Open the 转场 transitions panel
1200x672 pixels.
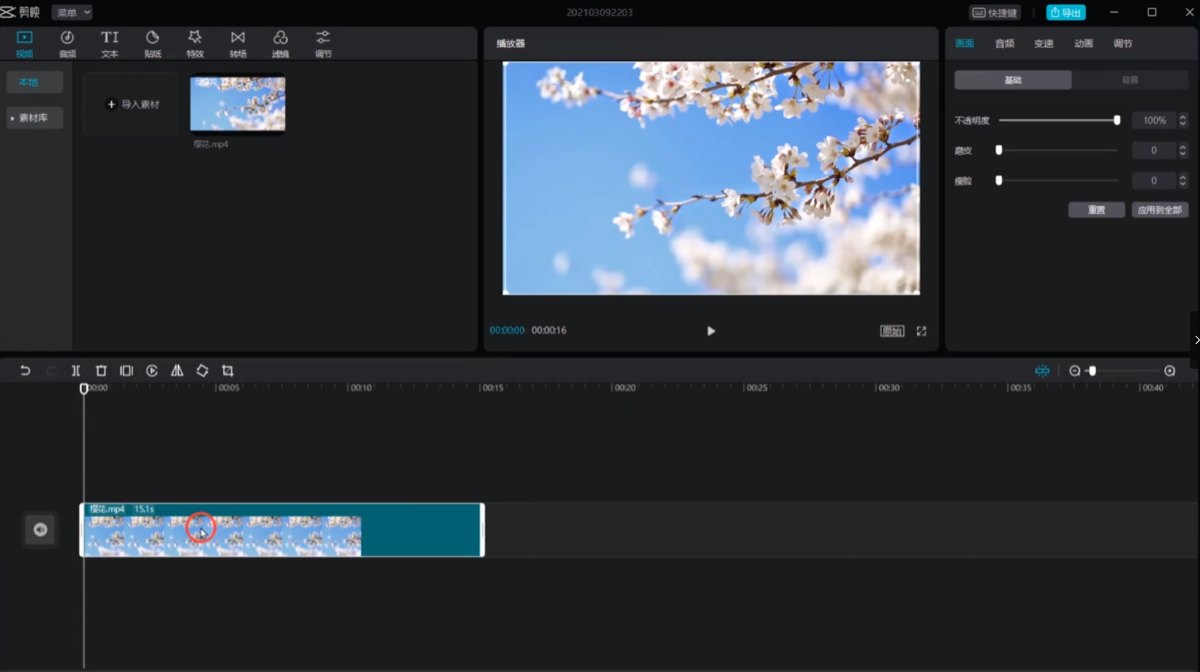[x=237, y=43]
